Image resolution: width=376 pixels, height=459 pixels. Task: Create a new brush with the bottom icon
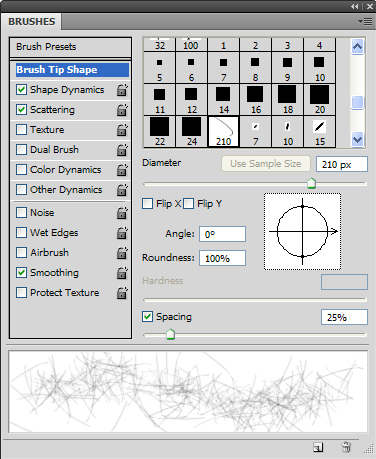tap(318, 447)
